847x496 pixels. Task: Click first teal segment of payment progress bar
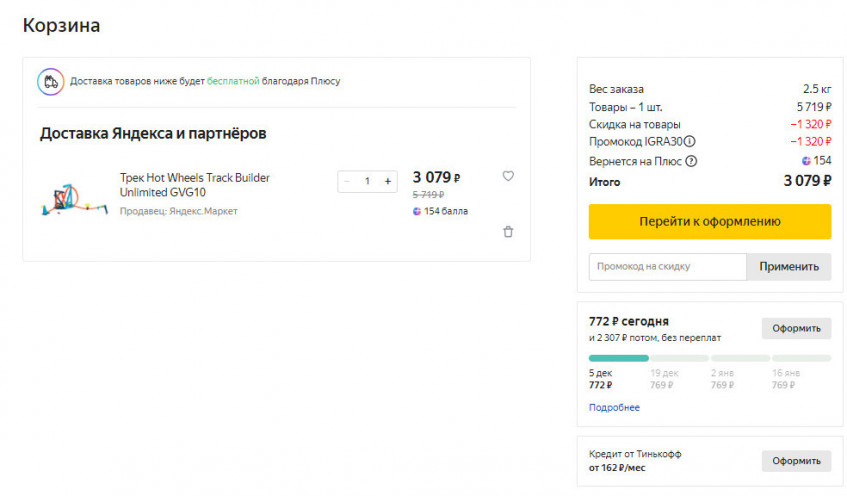tap(618, 358)
